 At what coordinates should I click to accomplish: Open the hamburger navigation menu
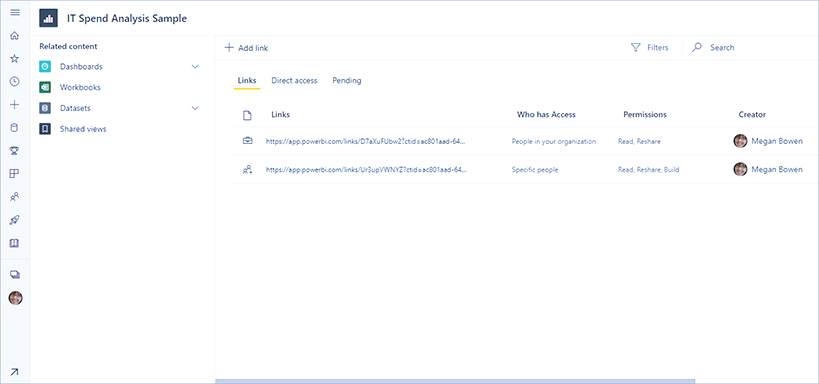[x=15, y=13]
